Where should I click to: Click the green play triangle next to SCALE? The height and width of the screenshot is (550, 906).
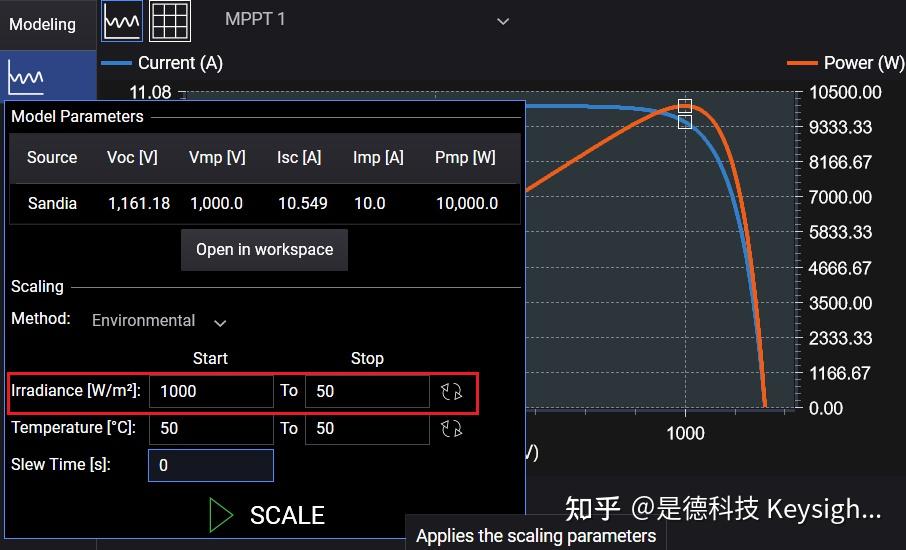click(x=221, y=515)
